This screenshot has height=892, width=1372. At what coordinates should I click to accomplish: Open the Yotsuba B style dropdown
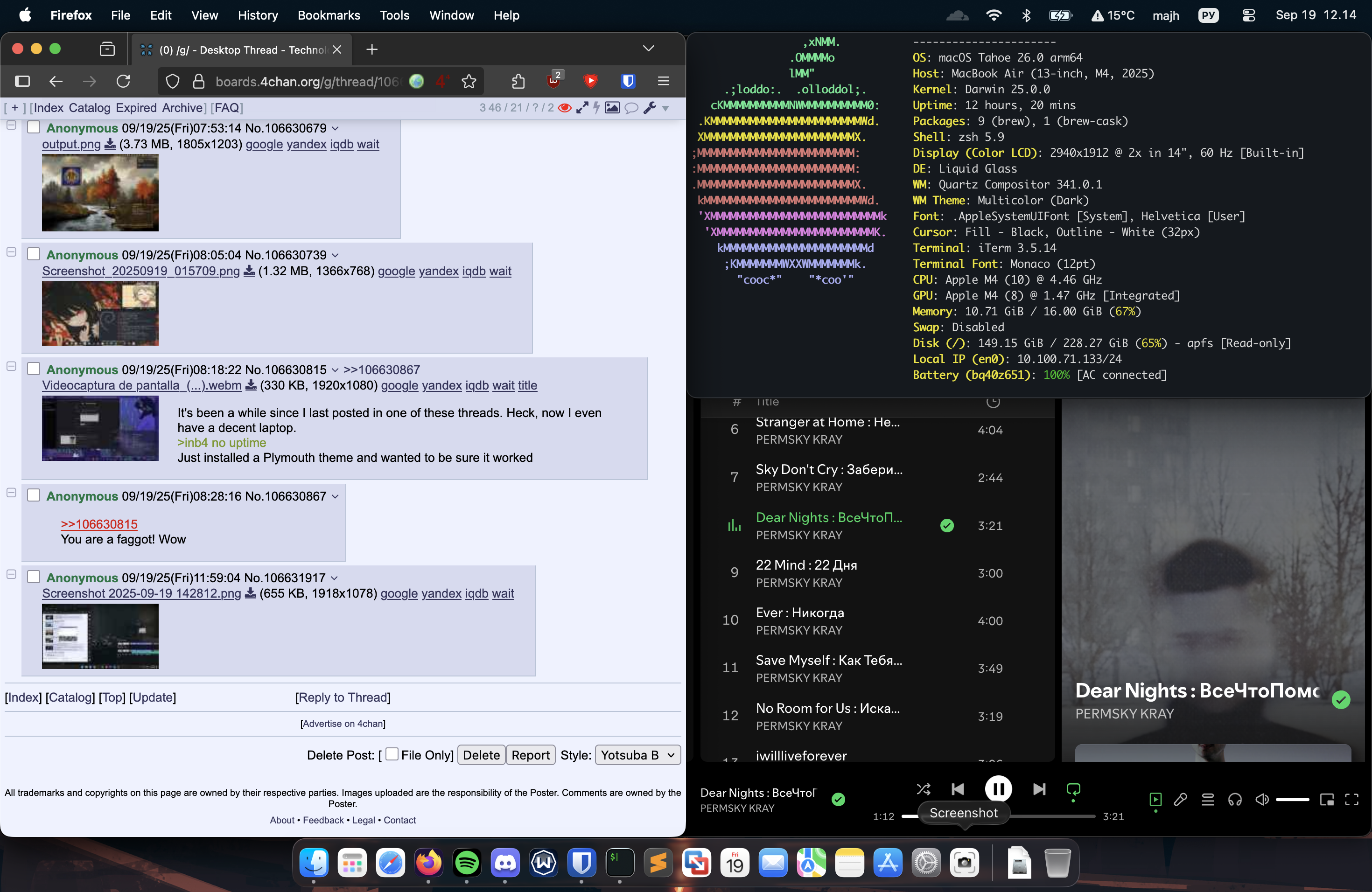637,755
